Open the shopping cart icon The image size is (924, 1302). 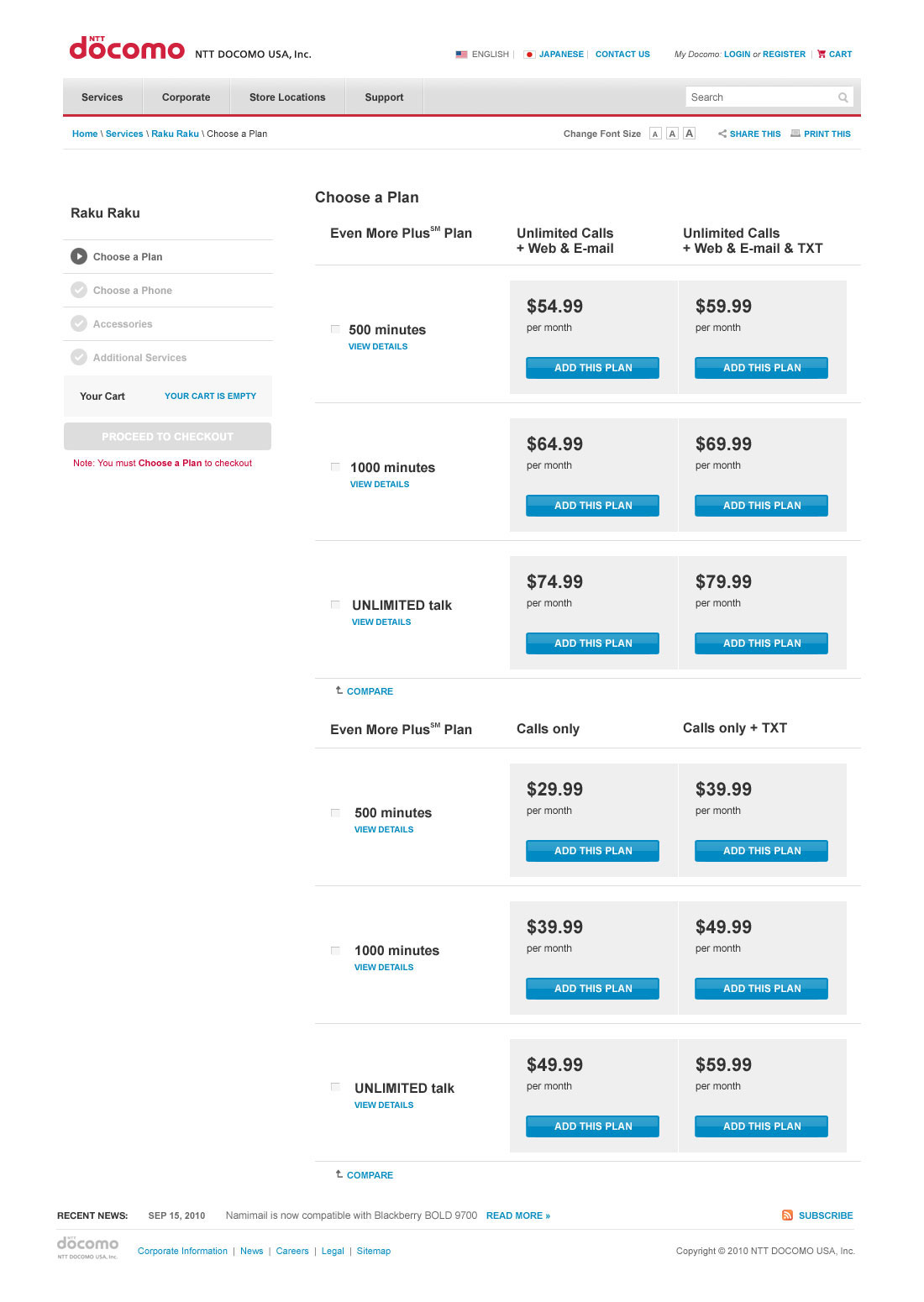(x=822, y=54)
